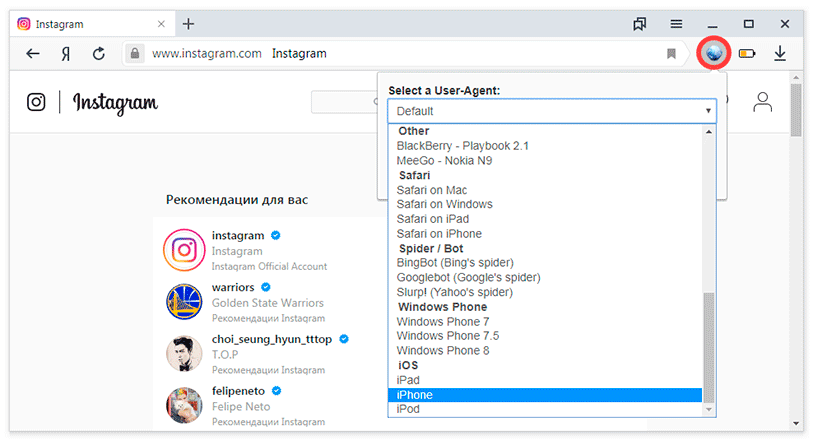Choose Safari on iPad option
Viewport: 813px width, 440px height.
click(432, 219)
